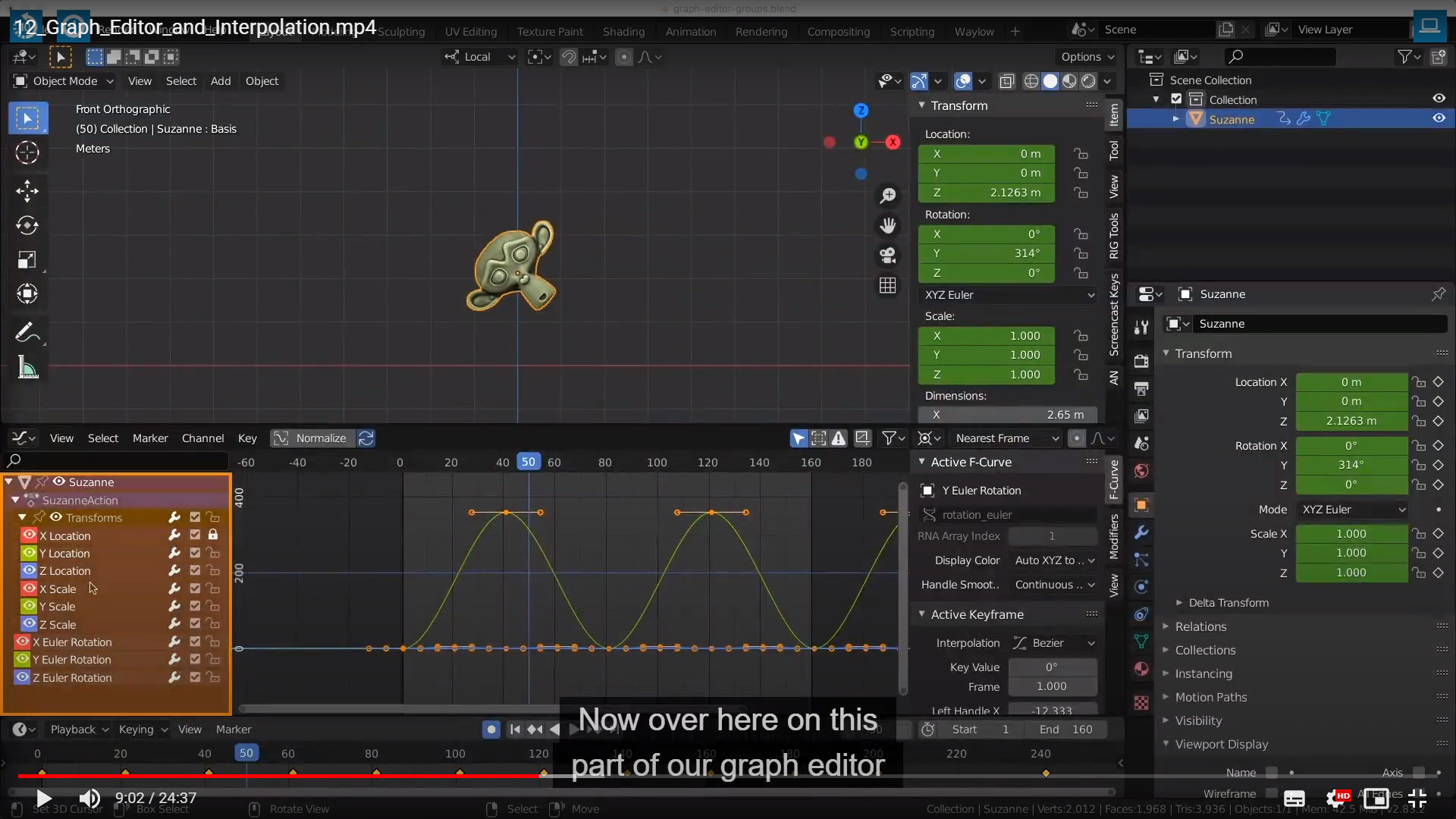Click the End frame field showing 160
The height and width of the screenshot is (819, 1456).
pos(1066,730)
